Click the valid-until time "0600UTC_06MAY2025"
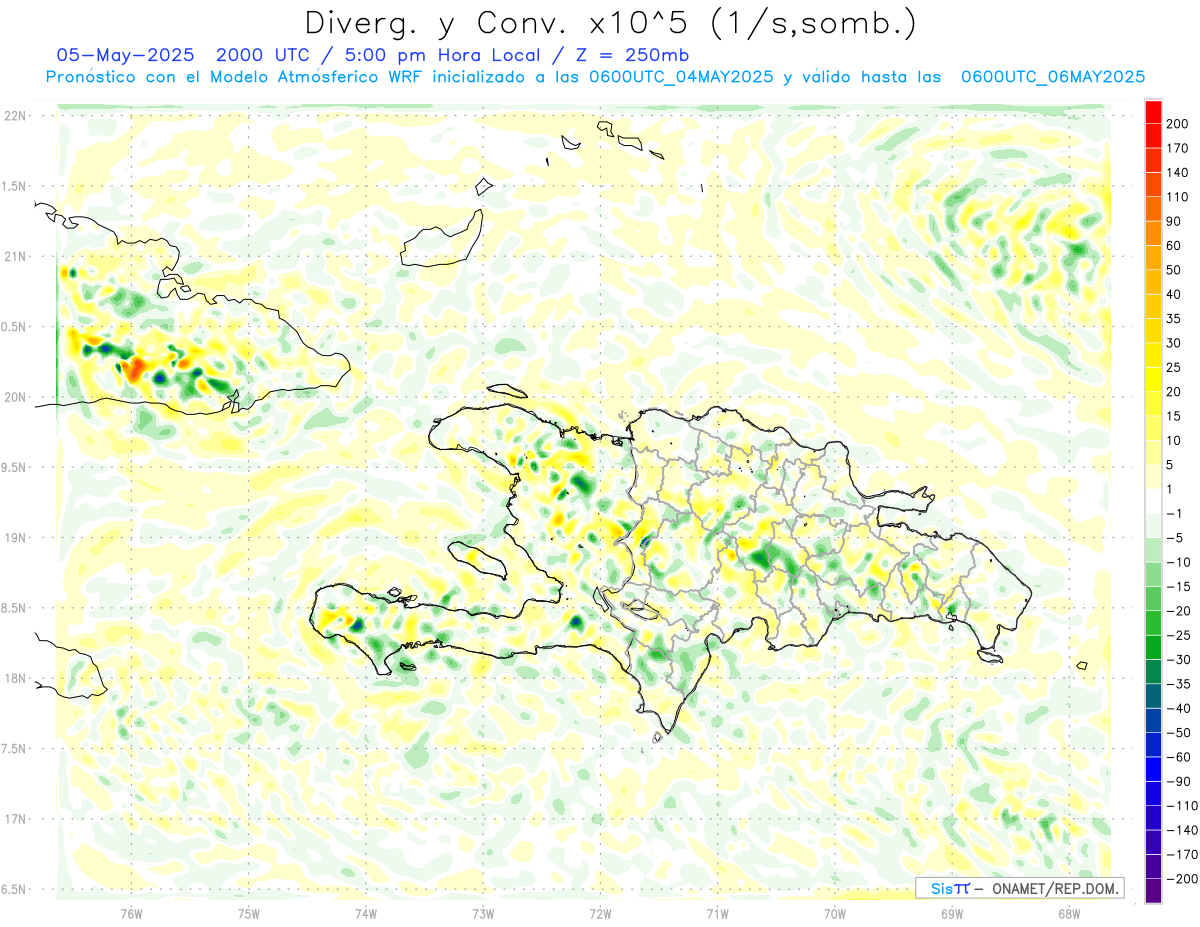1200x927 pixels. 1052,76
